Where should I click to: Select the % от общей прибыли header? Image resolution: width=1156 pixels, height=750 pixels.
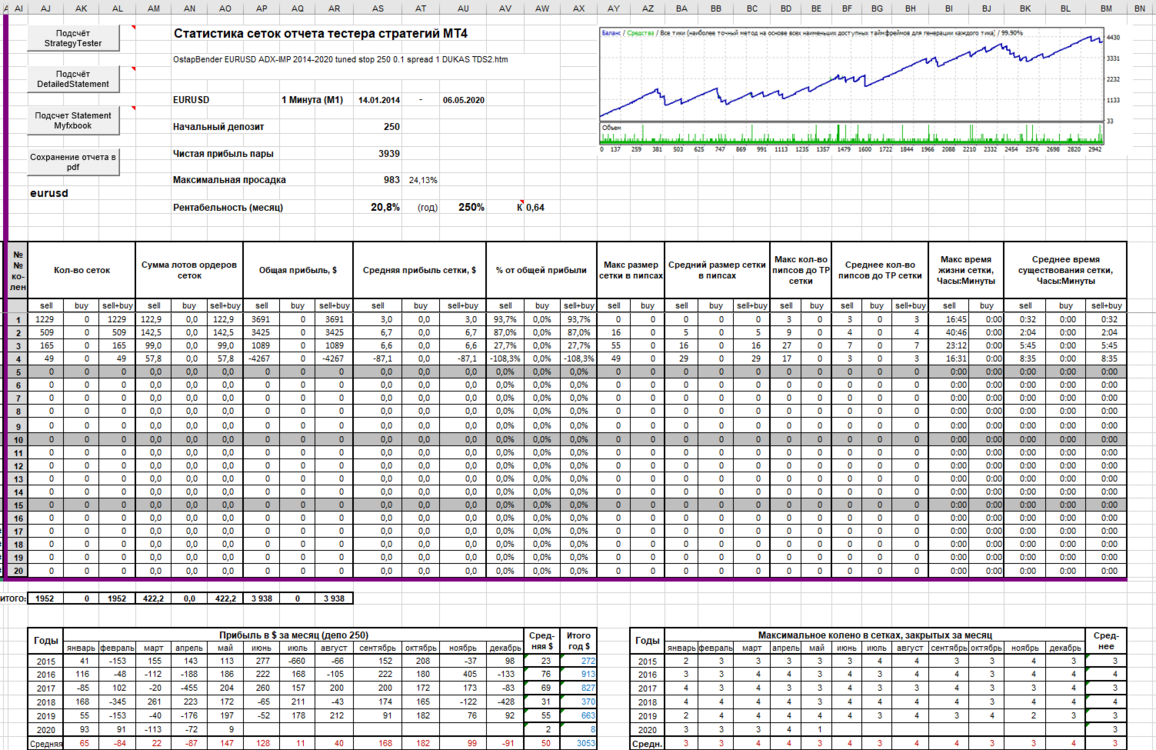click(542, 271)
